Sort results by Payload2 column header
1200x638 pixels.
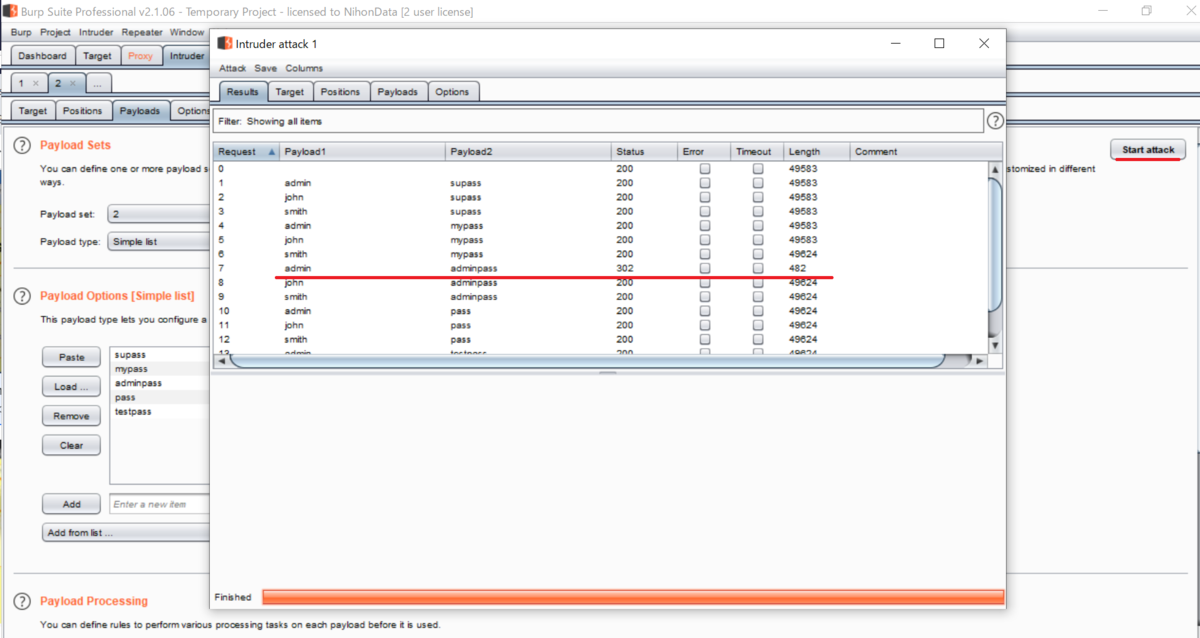click(x=528, y=152)
